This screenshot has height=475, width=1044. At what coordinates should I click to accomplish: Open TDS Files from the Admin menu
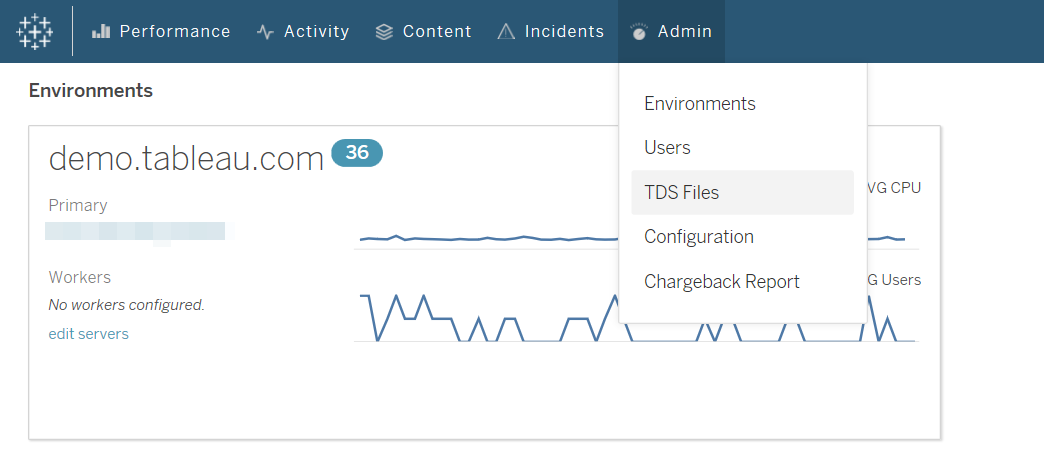pos(742,193)
